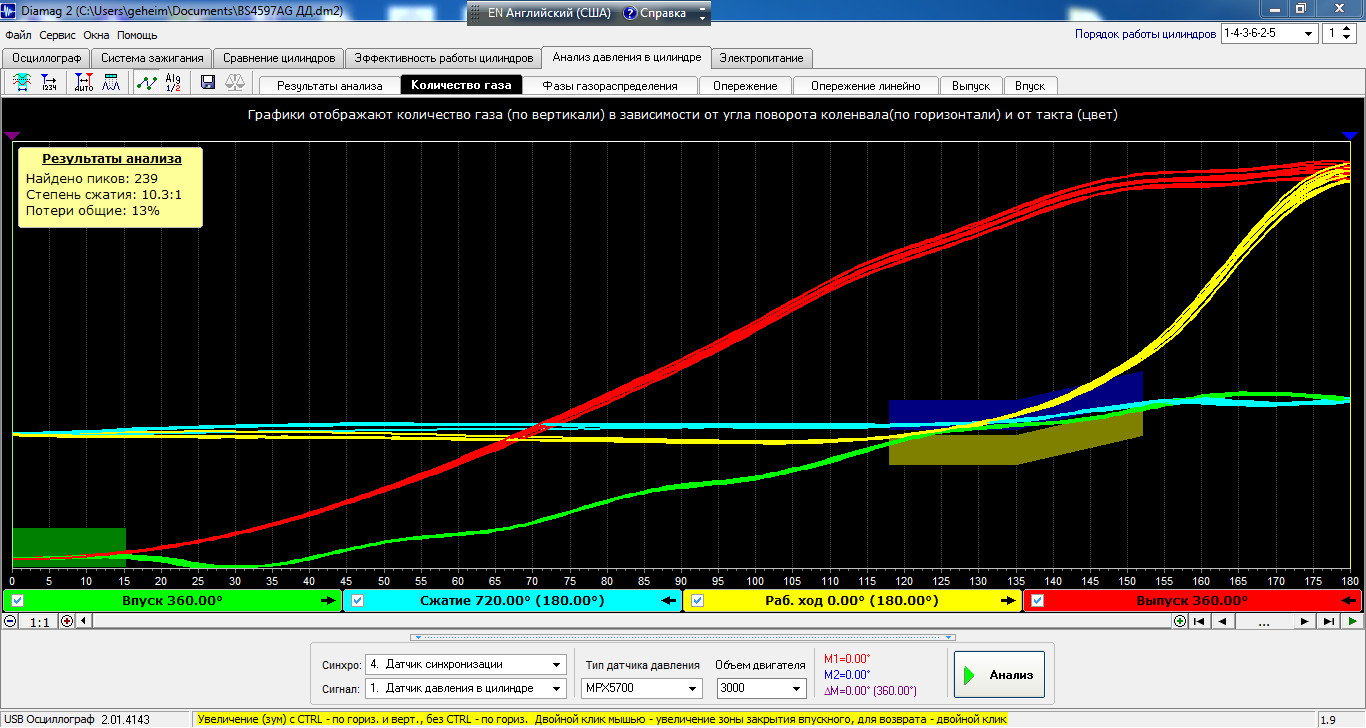
Task: Click the 1:1 zoom reset button
Action: 39,621
